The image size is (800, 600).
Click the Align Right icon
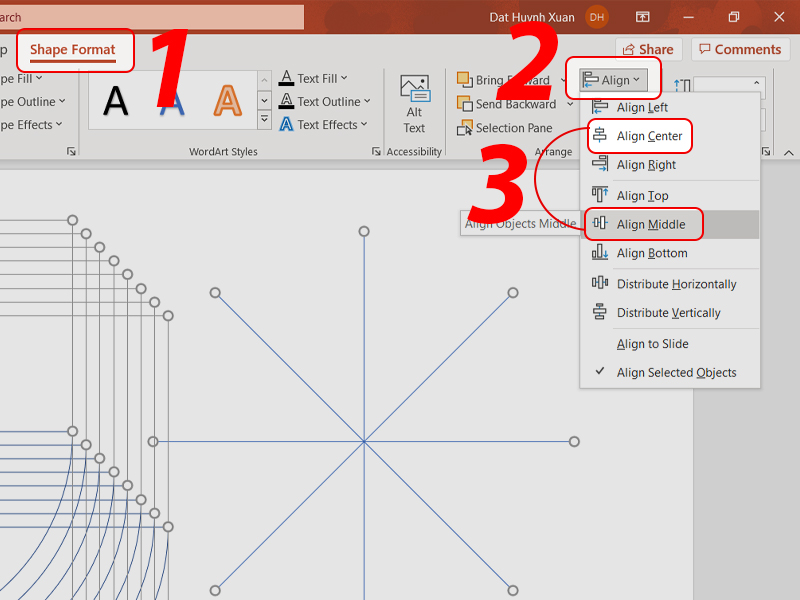coord(600,165)
